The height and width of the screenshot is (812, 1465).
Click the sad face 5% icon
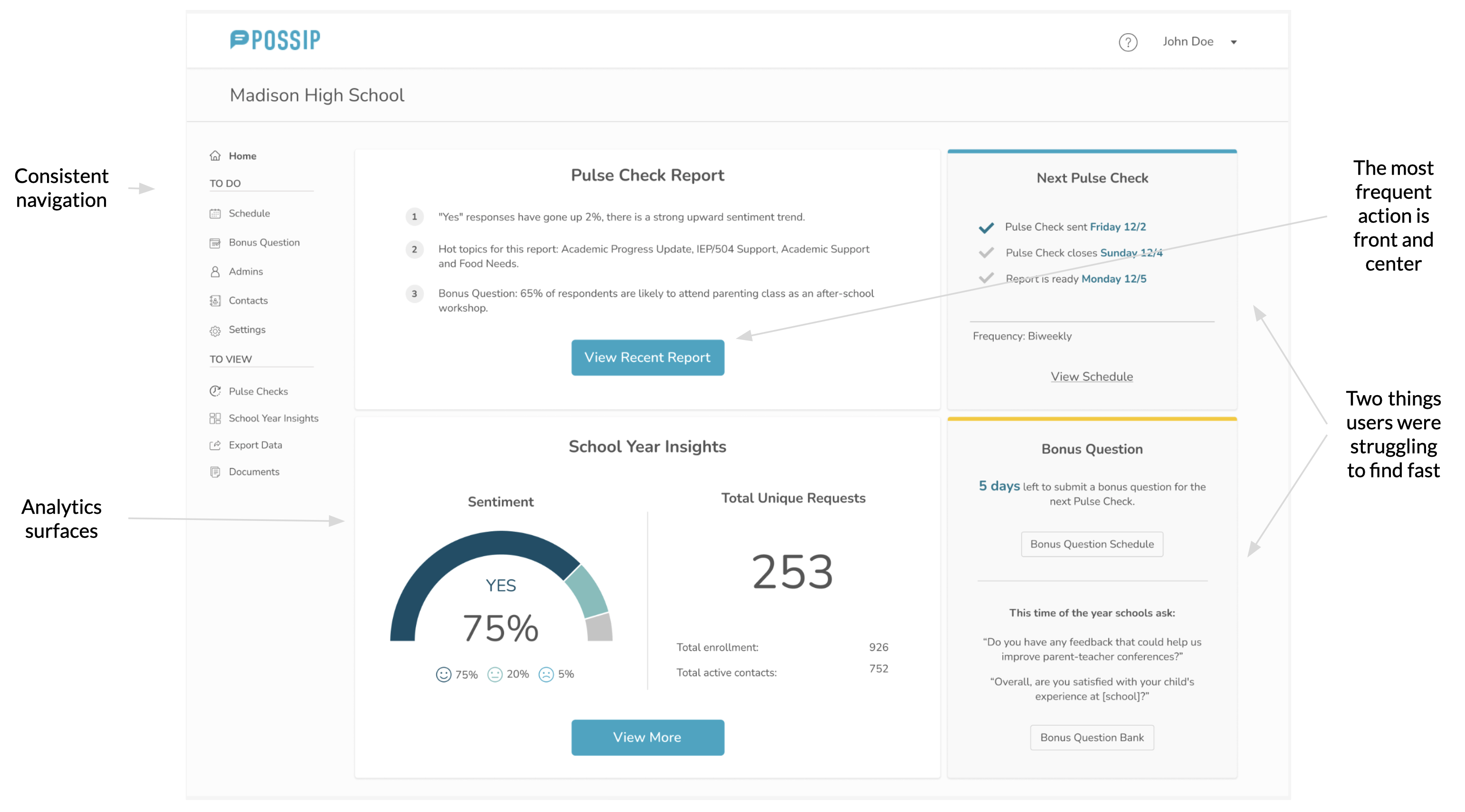546,674
